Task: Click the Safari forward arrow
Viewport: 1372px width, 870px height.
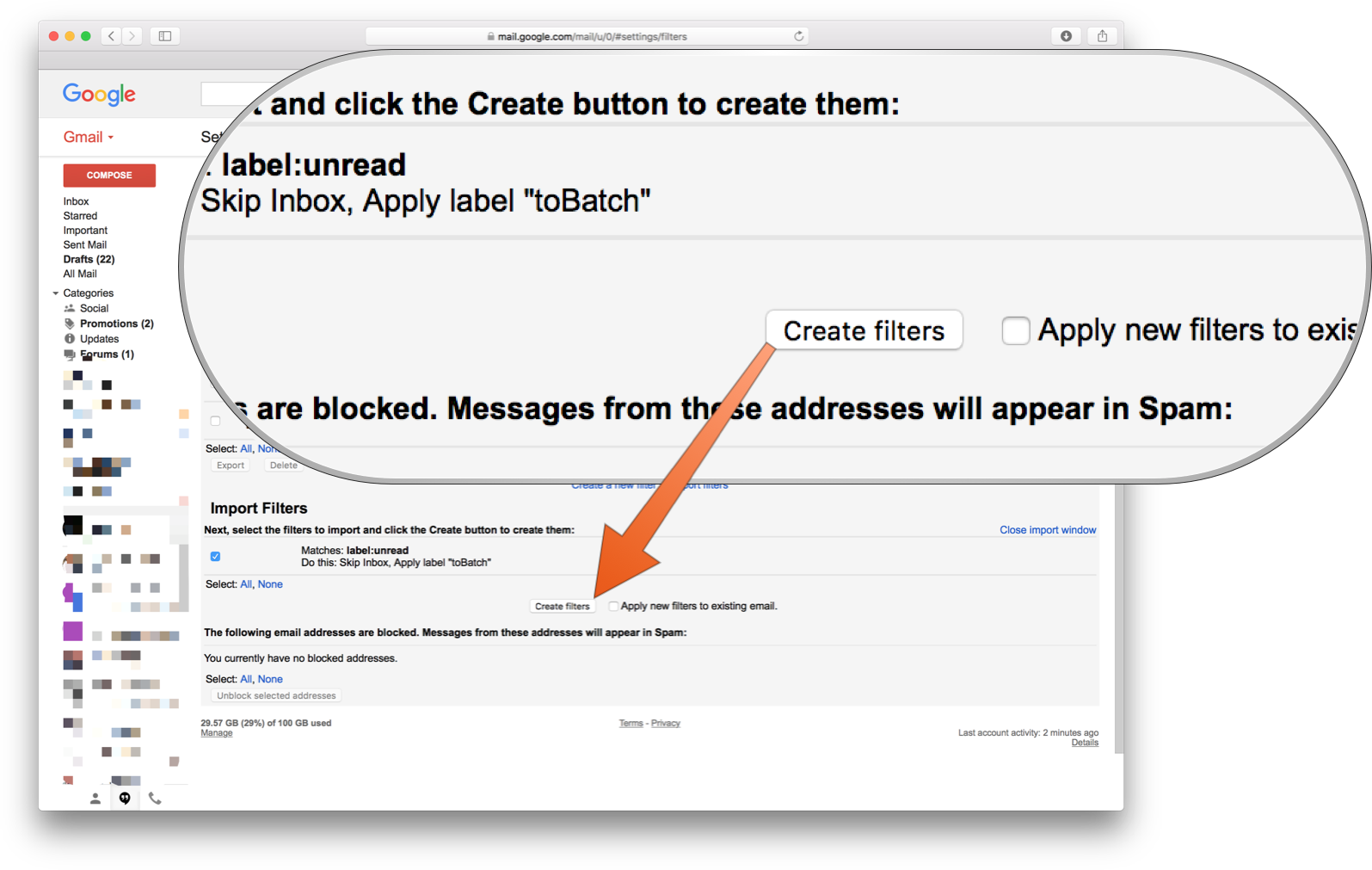Action: (132, 36)
